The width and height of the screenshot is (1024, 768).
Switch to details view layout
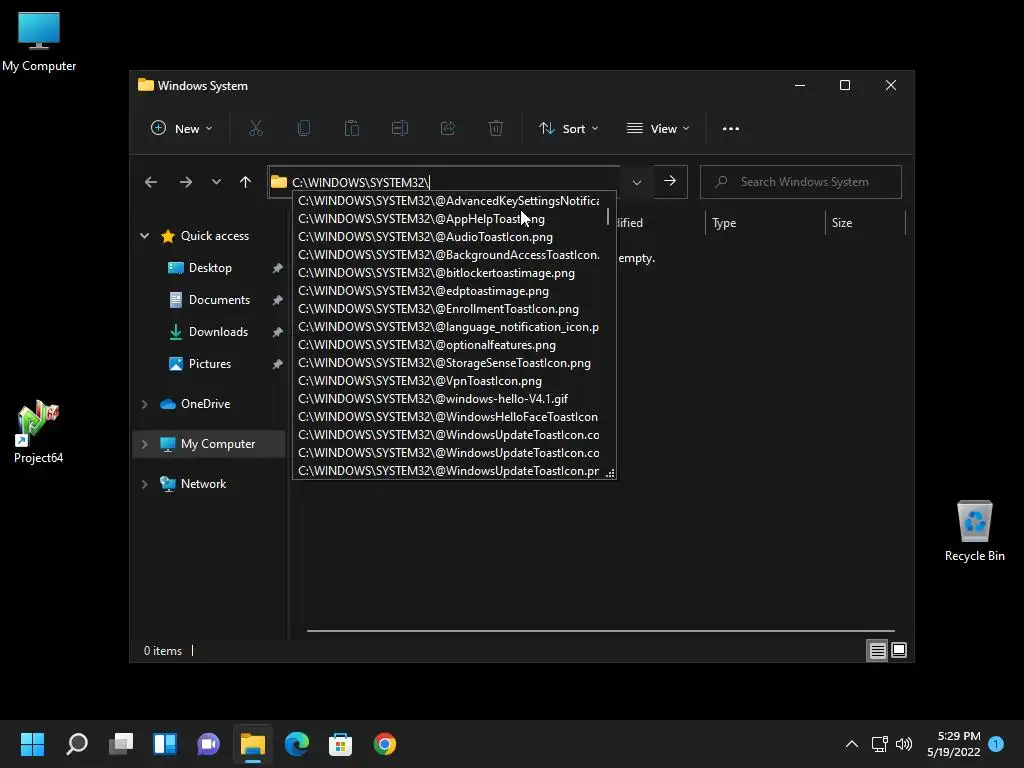(877, 650)
